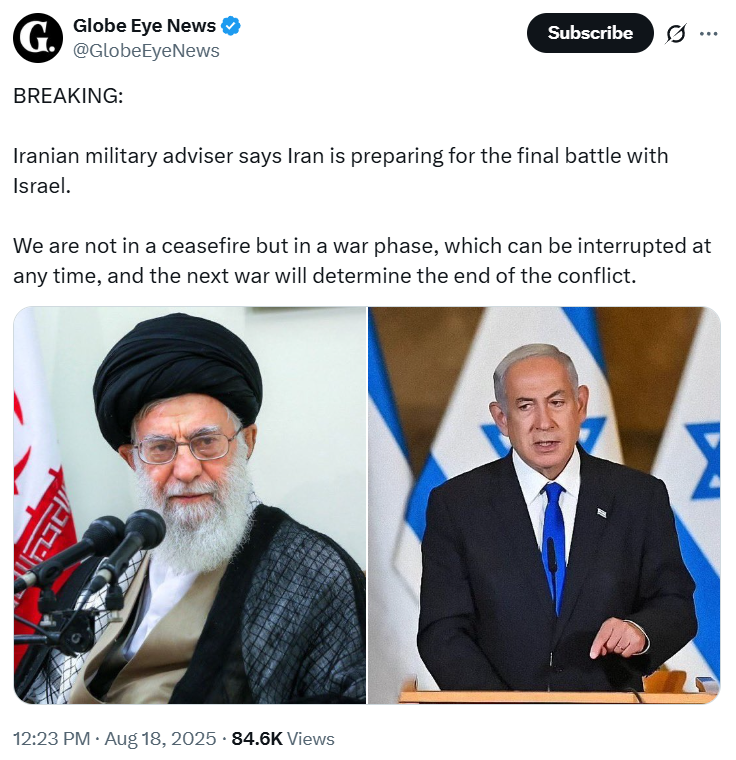The height and width of the screenshot is (760, 736).
Task: Open the Globe Eye News display name link
Action: click(x=144, y=26)
